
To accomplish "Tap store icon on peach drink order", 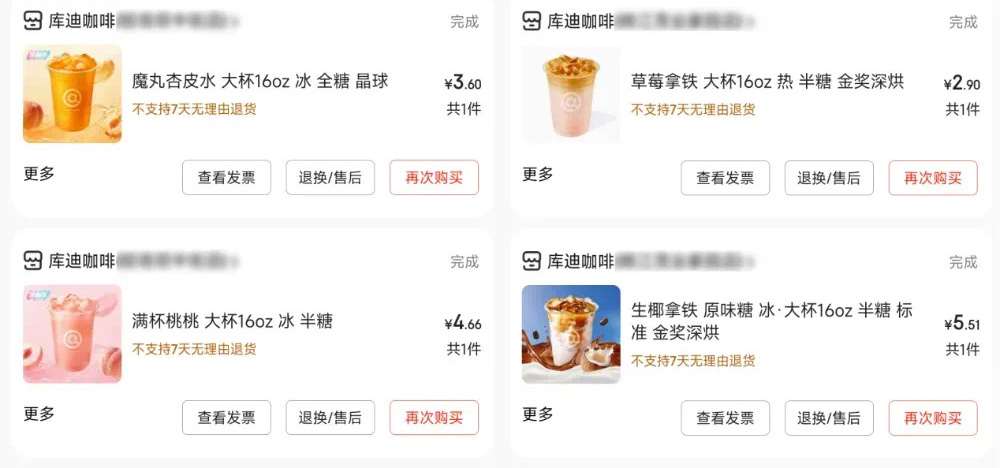I will (x=33, y=261).
